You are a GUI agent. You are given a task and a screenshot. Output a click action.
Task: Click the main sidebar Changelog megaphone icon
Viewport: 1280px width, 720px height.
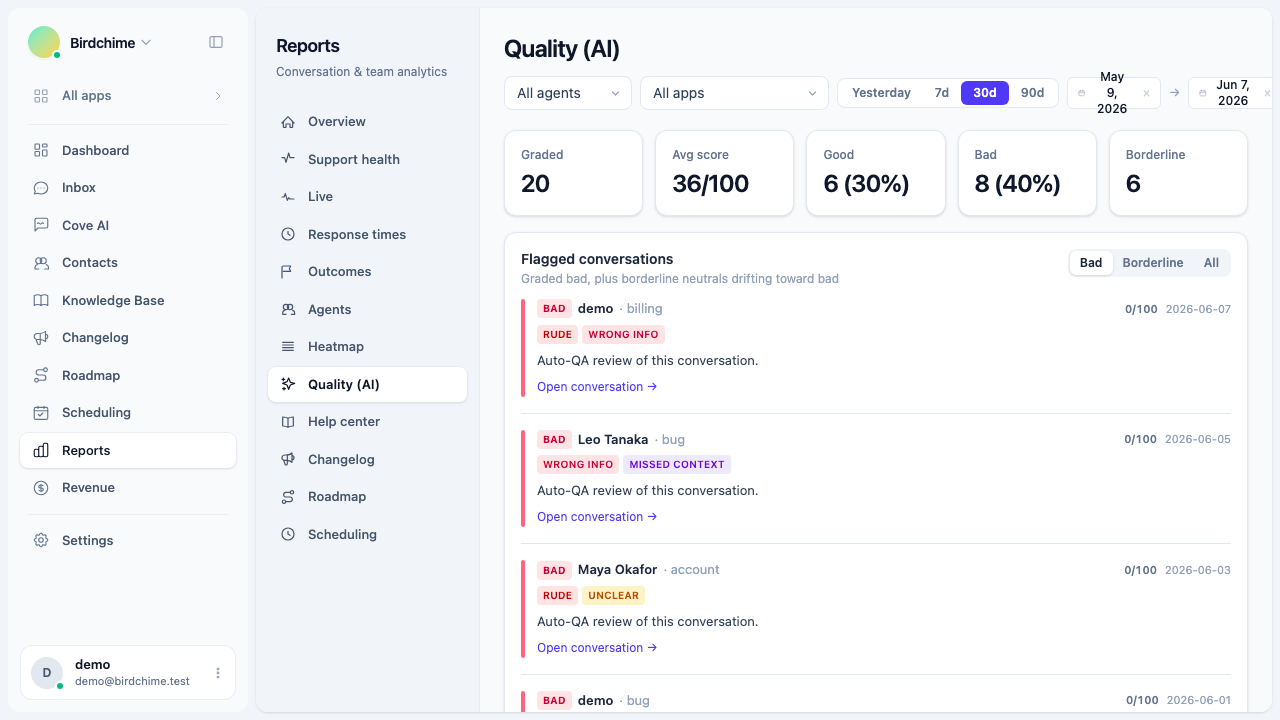[41, 338]
